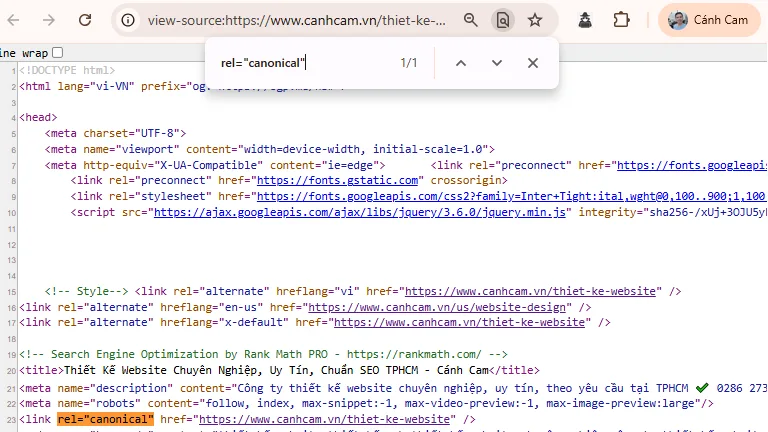Open the Extensions puzzle icon
Viewport: 768px width, 432px height.
(621, 20)
